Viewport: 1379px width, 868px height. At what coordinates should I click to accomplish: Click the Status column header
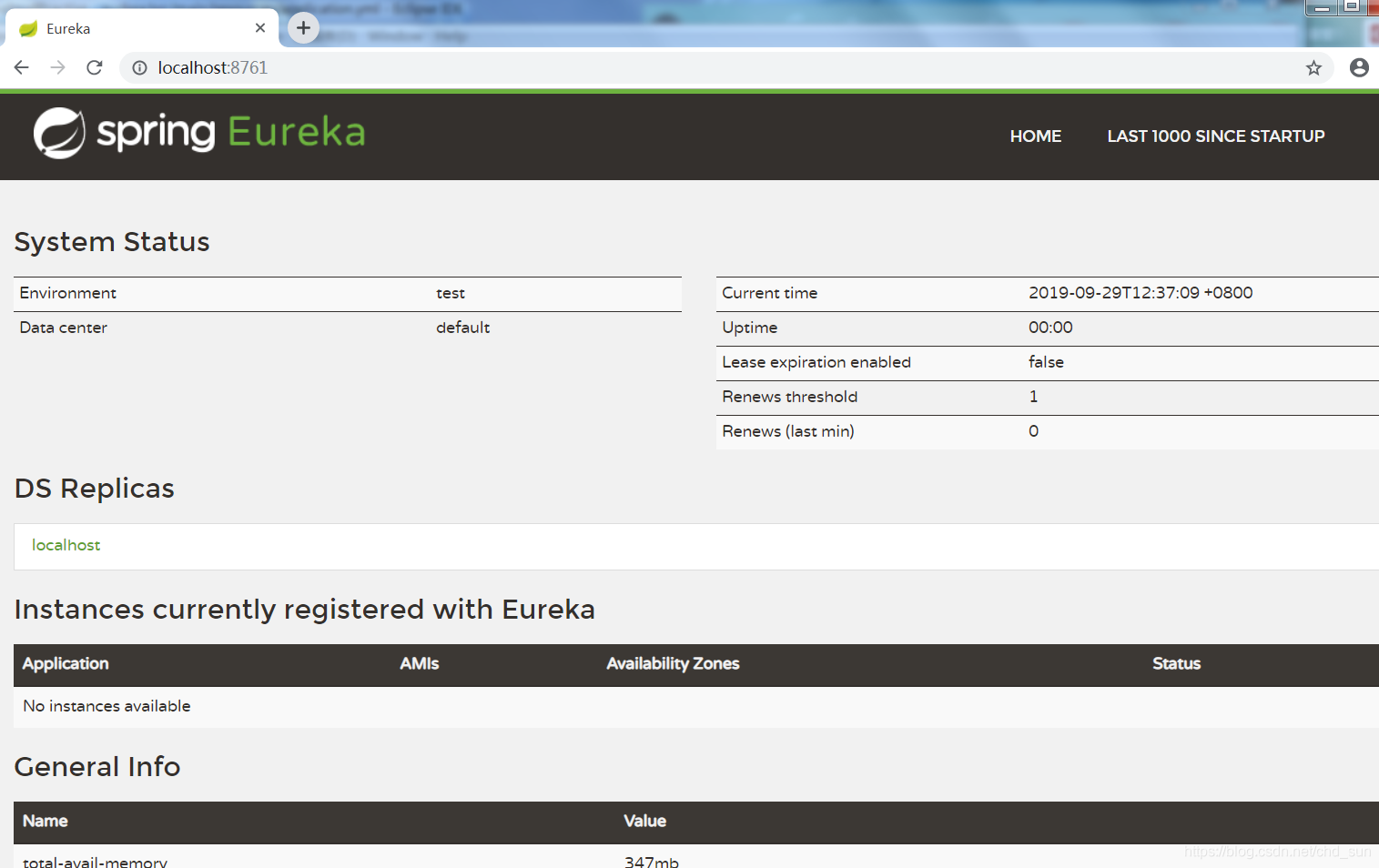[x=1177, y=664]
